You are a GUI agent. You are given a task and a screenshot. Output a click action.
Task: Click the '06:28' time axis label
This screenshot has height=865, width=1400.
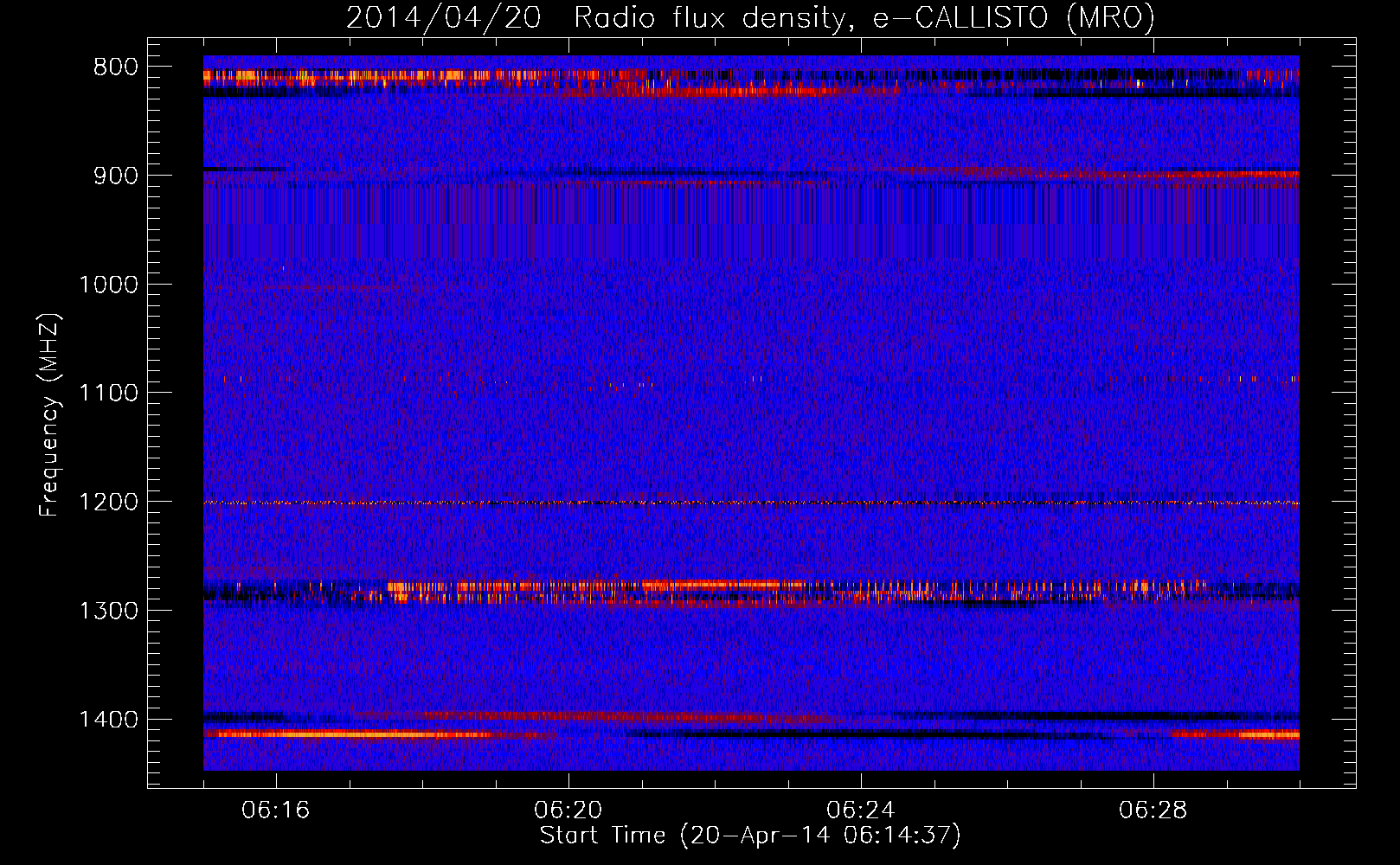pyautogui.click(x=1153, y=811)
